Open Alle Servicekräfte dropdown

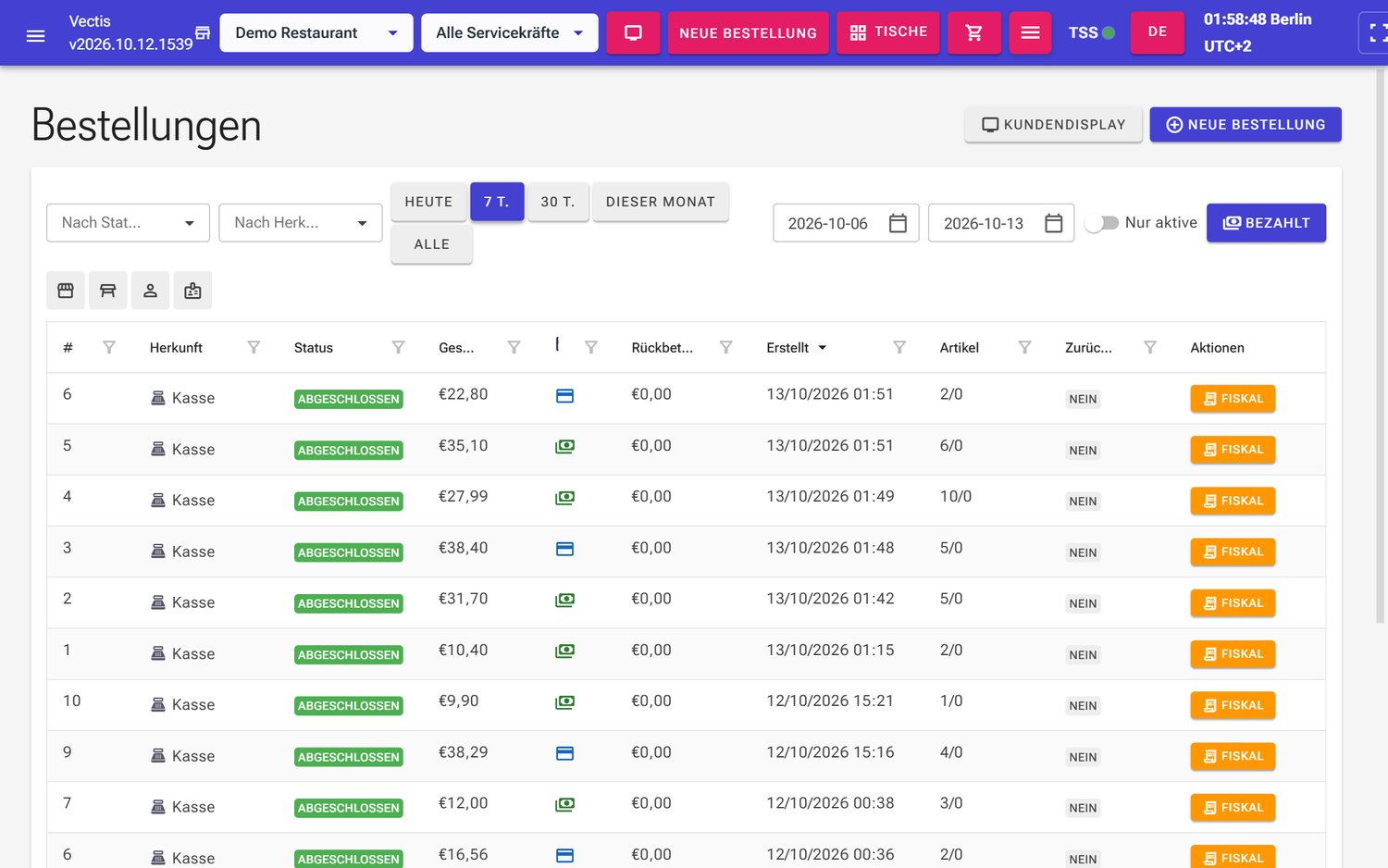[x=510, y=32]
